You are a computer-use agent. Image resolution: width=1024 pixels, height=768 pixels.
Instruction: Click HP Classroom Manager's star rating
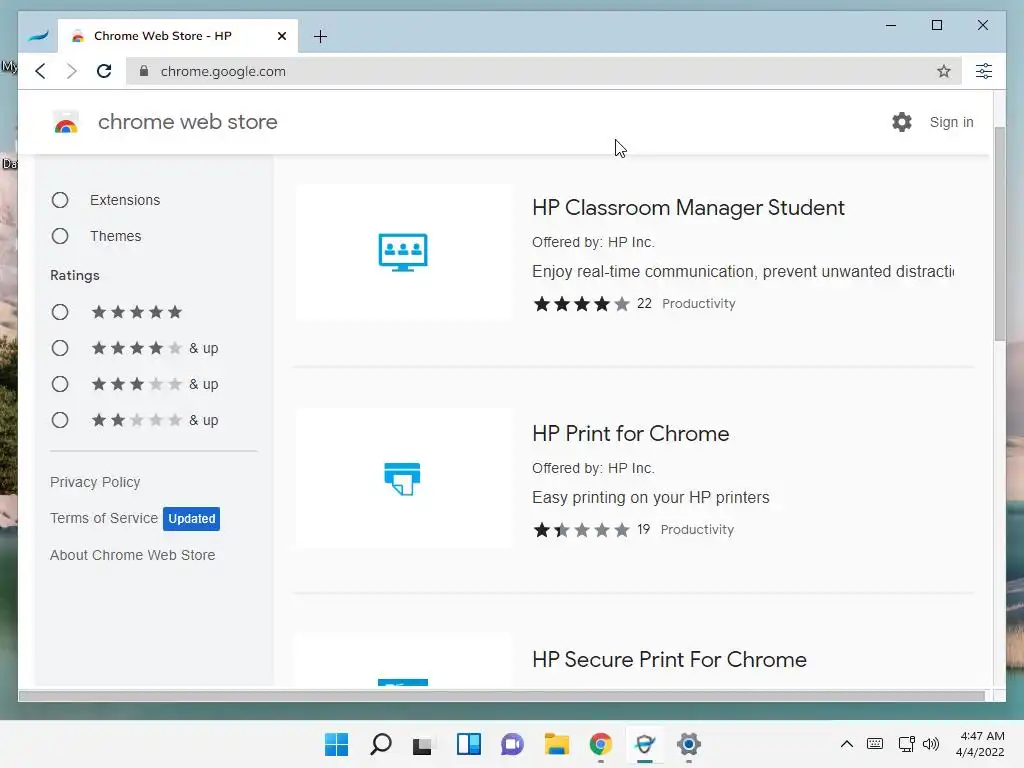(x=581, y=304)
